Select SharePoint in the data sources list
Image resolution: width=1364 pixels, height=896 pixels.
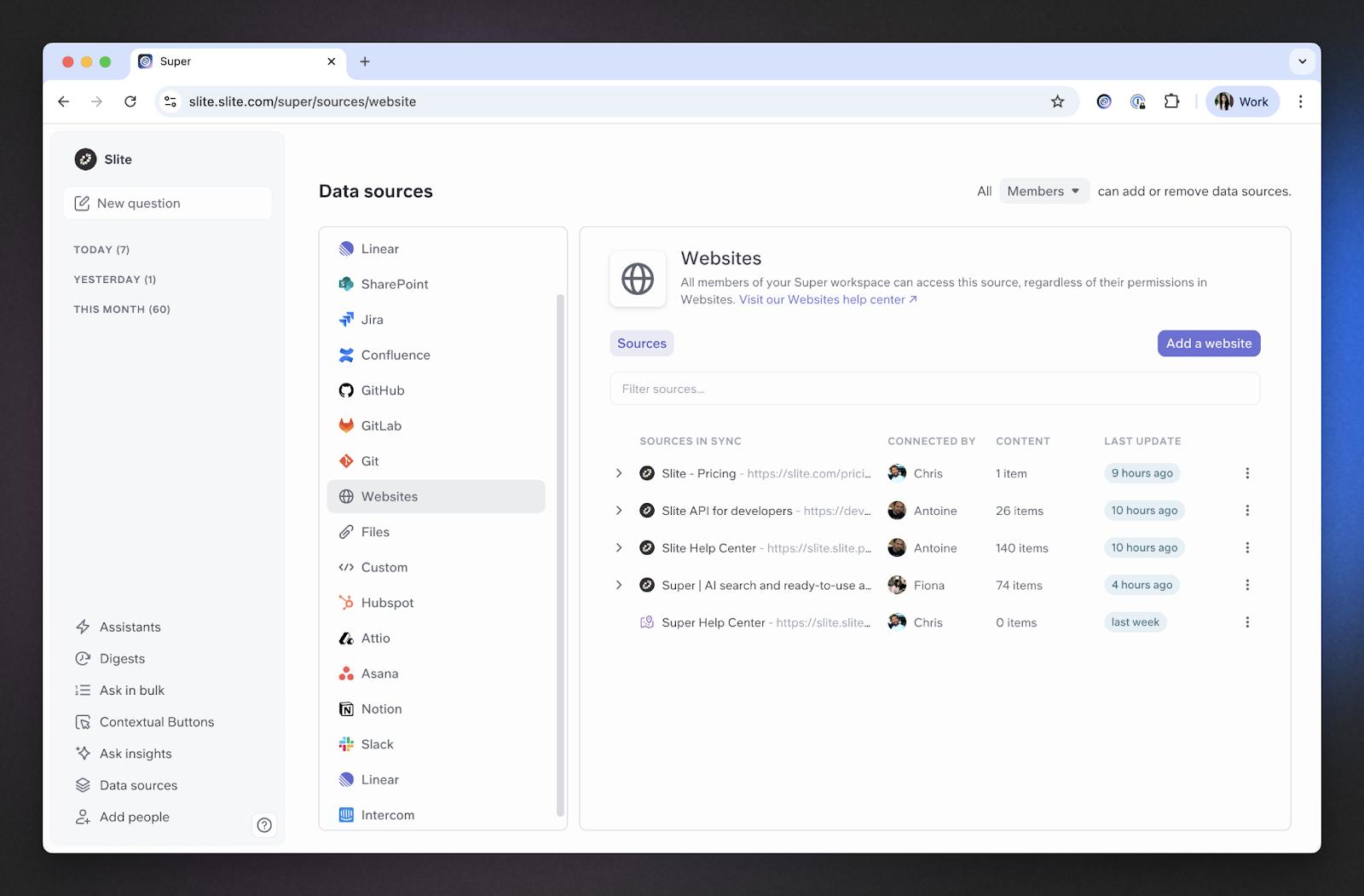[x=436, y=284]
